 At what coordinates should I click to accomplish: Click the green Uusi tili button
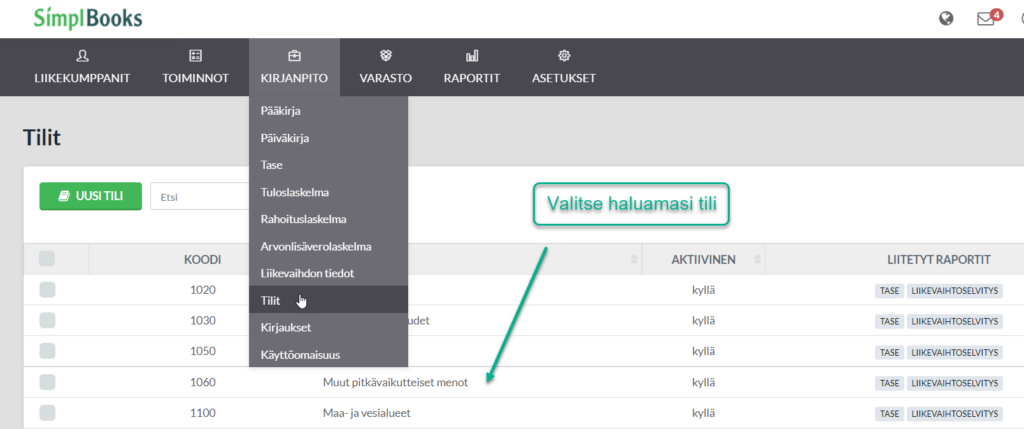[91, 196]
